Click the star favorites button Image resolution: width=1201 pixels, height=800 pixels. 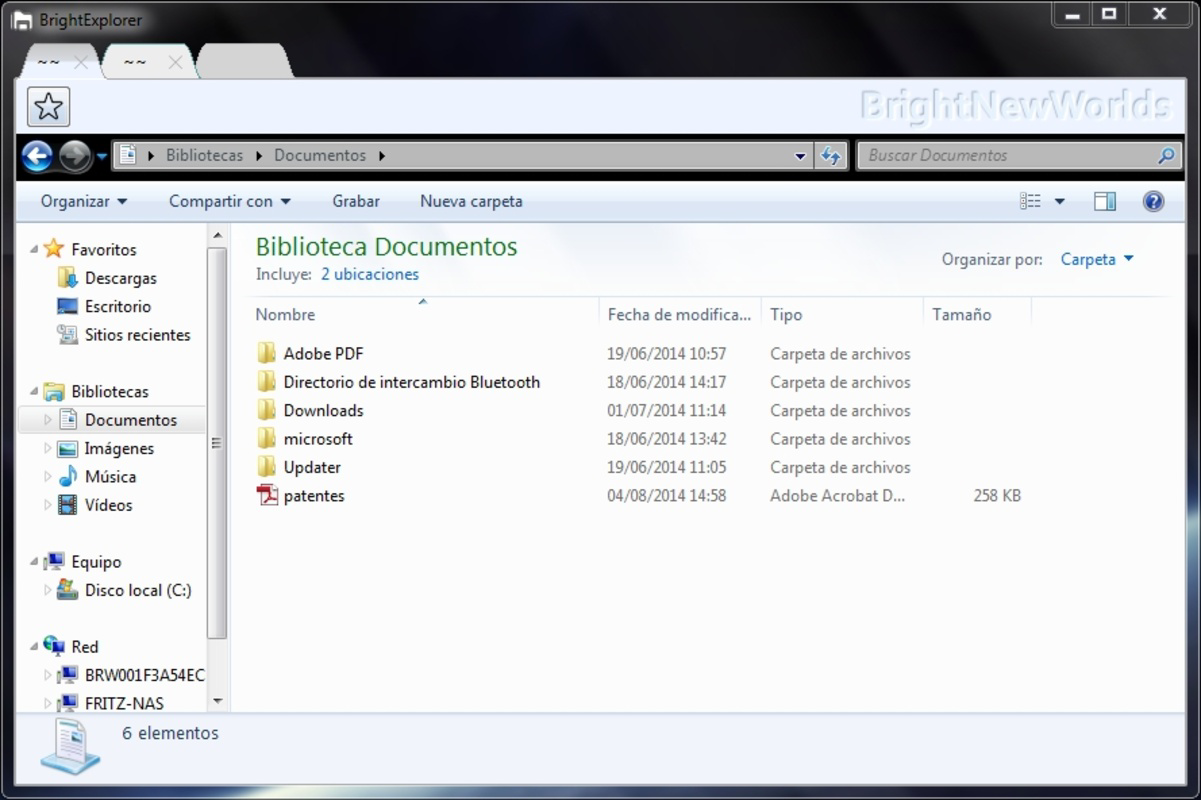pos(48,106)
